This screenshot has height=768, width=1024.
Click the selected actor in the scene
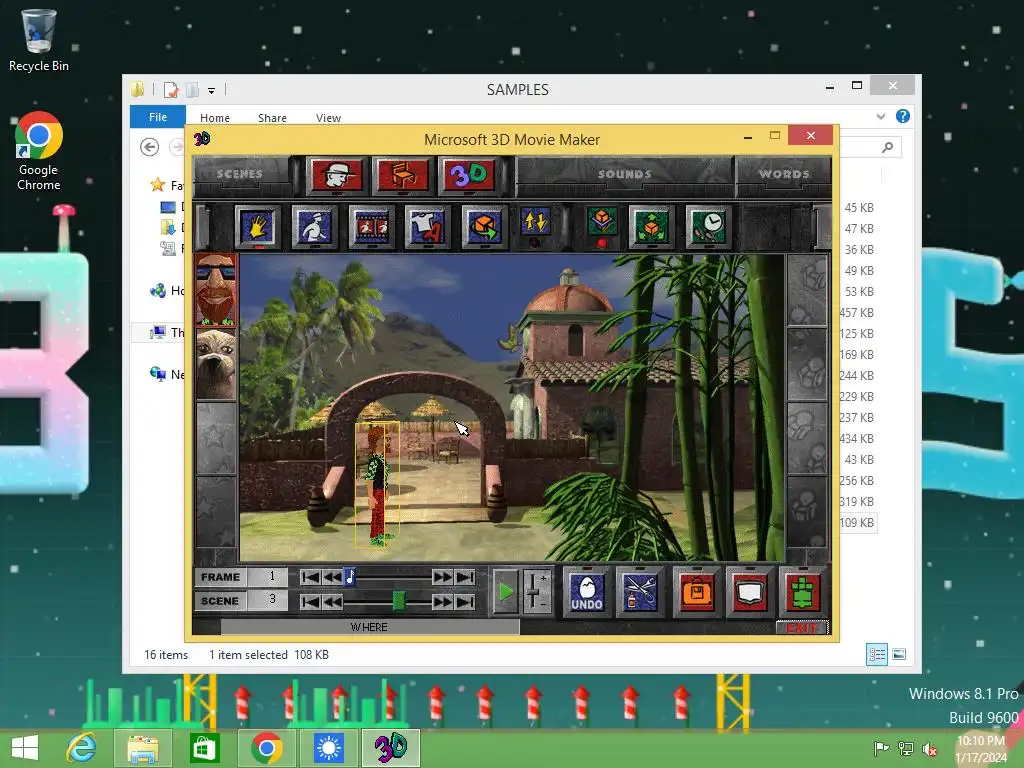(x=377, y=485)
